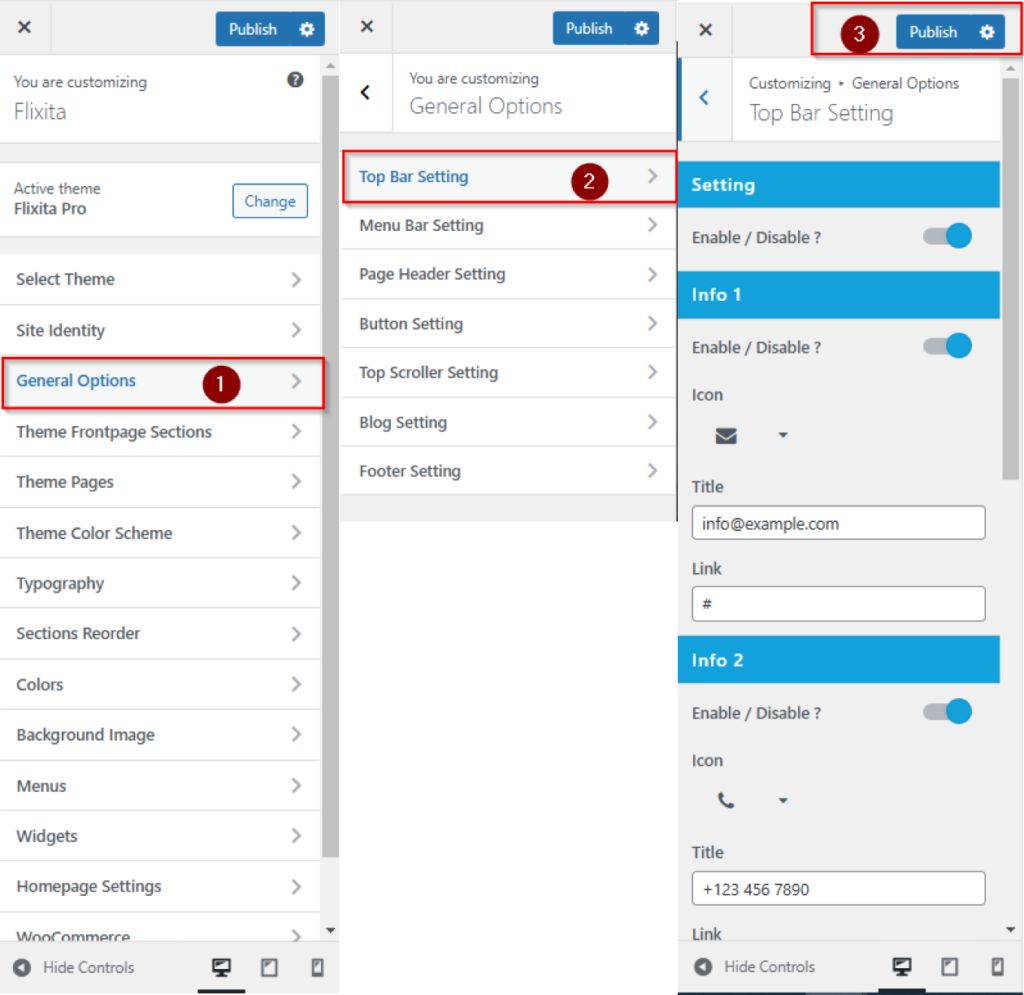Open Menu Bar Setting item
The width and height of the screenshot is (1024, 995).
click(509, 225)
